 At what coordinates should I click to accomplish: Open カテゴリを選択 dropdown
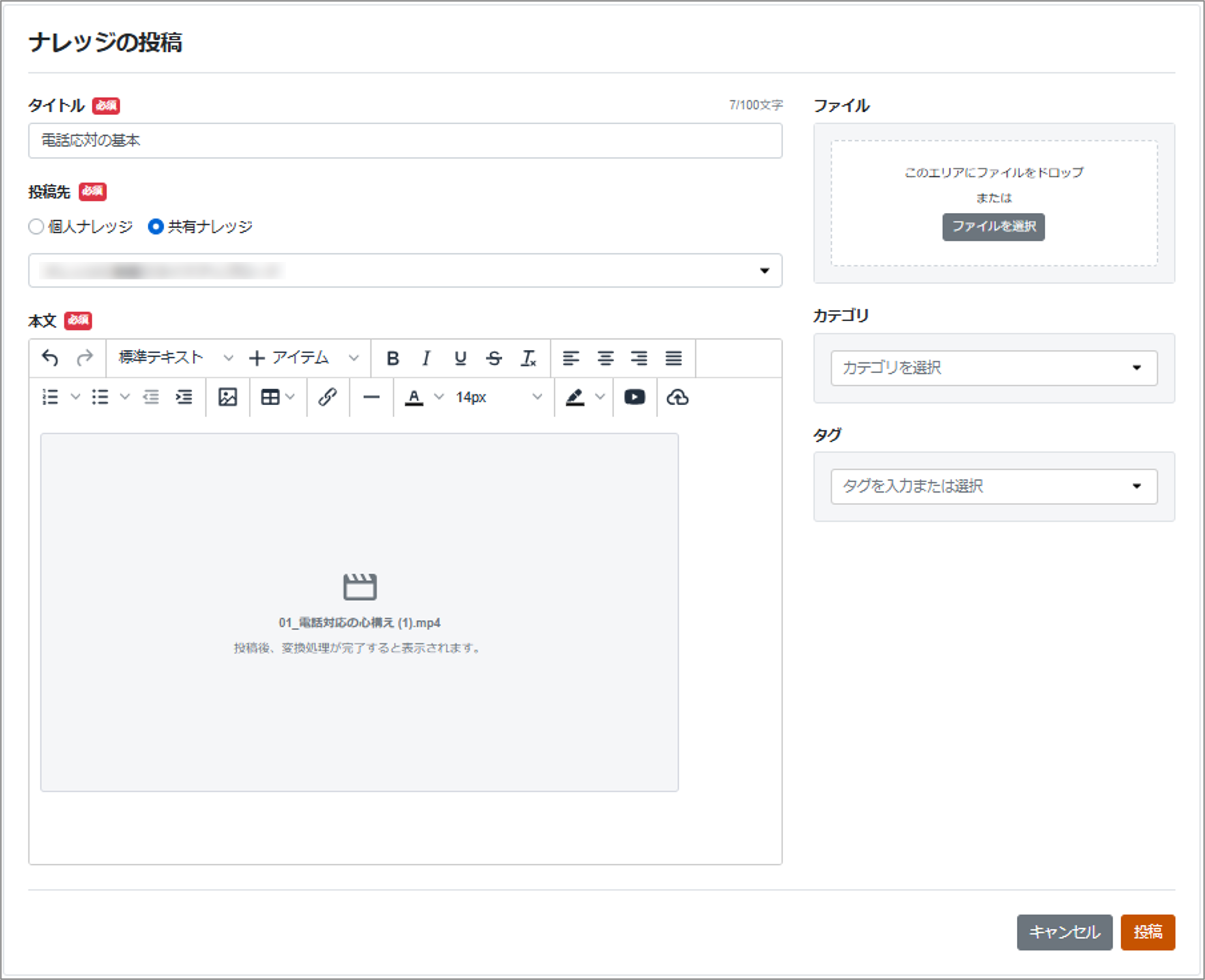click(993, 368)
